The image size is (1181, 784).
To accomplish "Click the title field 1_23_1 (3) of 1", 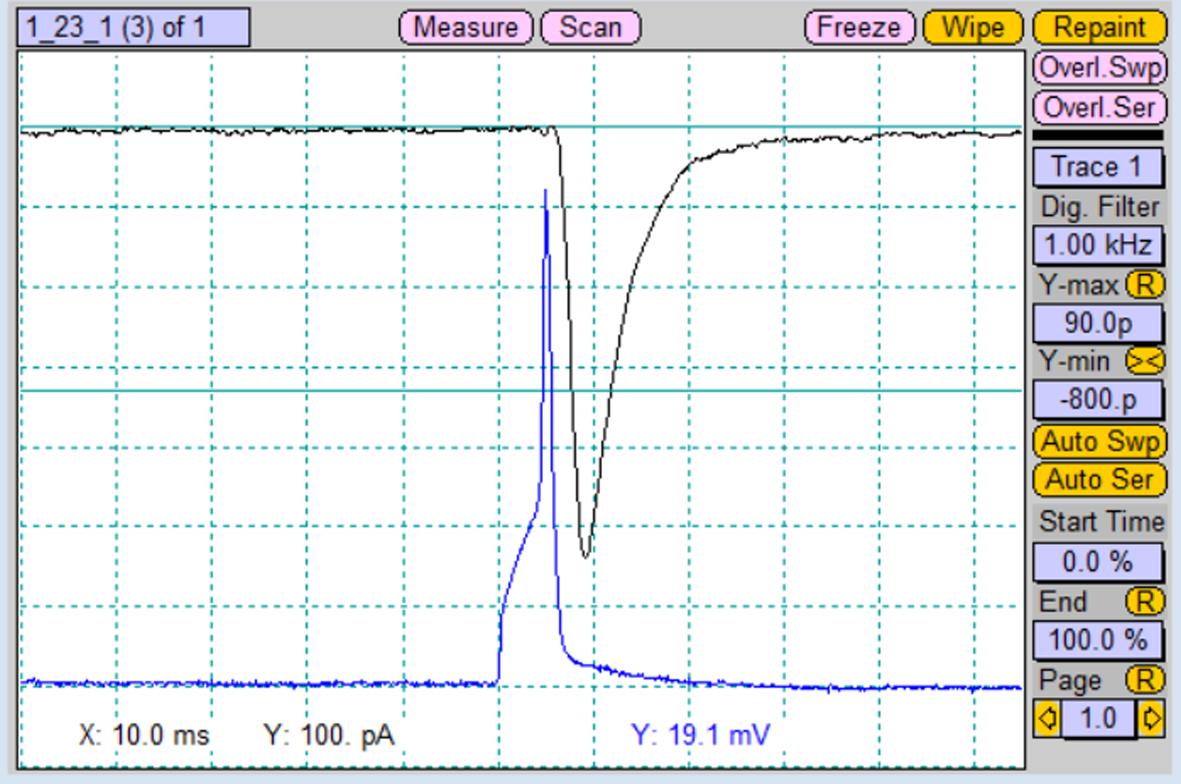I will 133,28.
